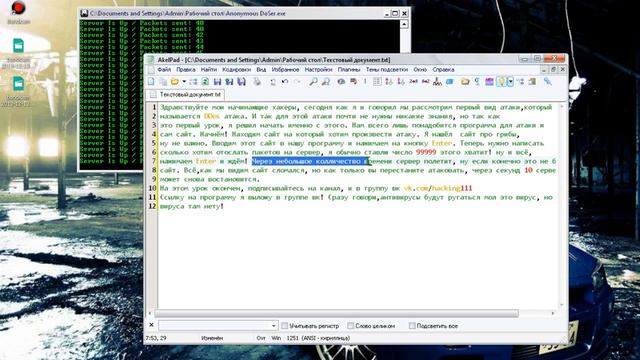Open dropdown arrow beside light bulb icon
640x360 pixels.
coord(511,82)
